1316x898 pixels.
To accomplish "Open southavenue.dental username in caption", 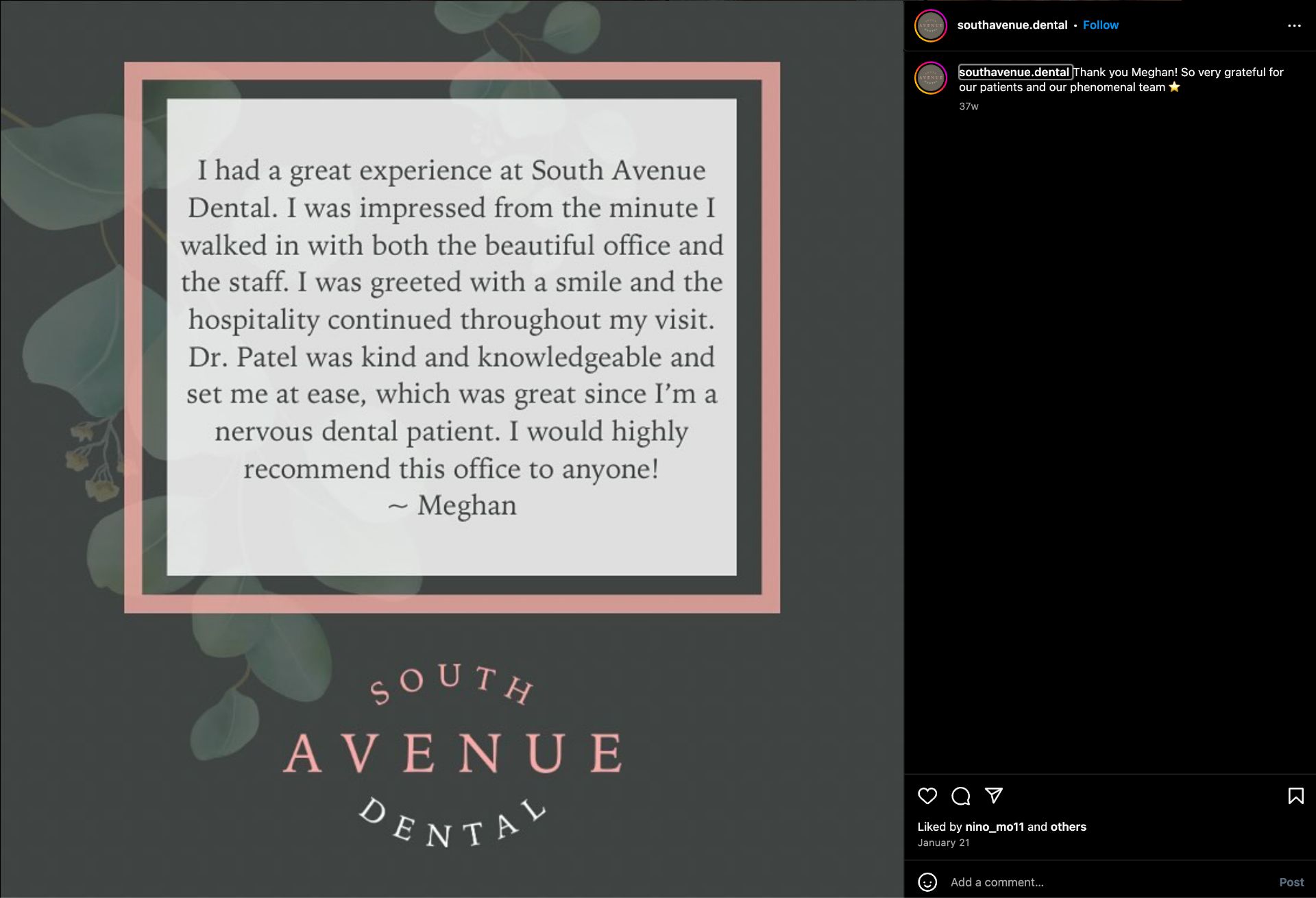I will [1014, 72].
